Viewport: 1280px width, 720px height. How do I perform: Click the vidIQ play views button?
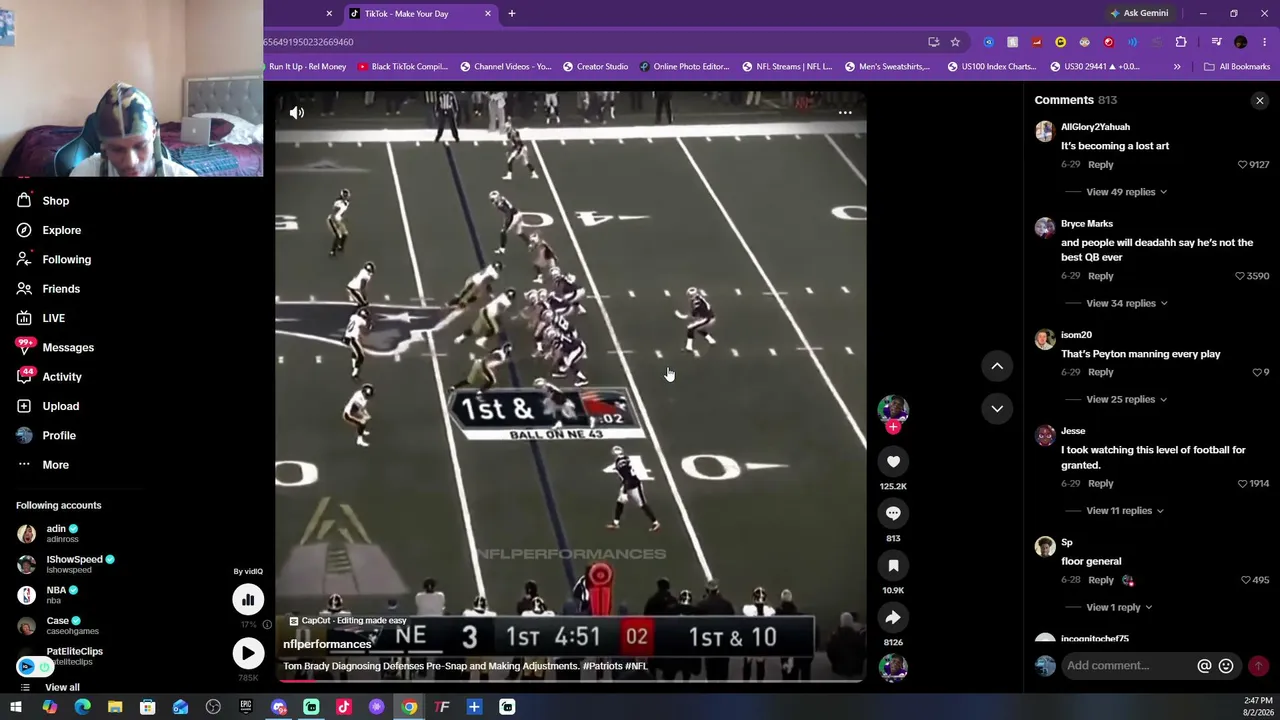click(248, 653)
